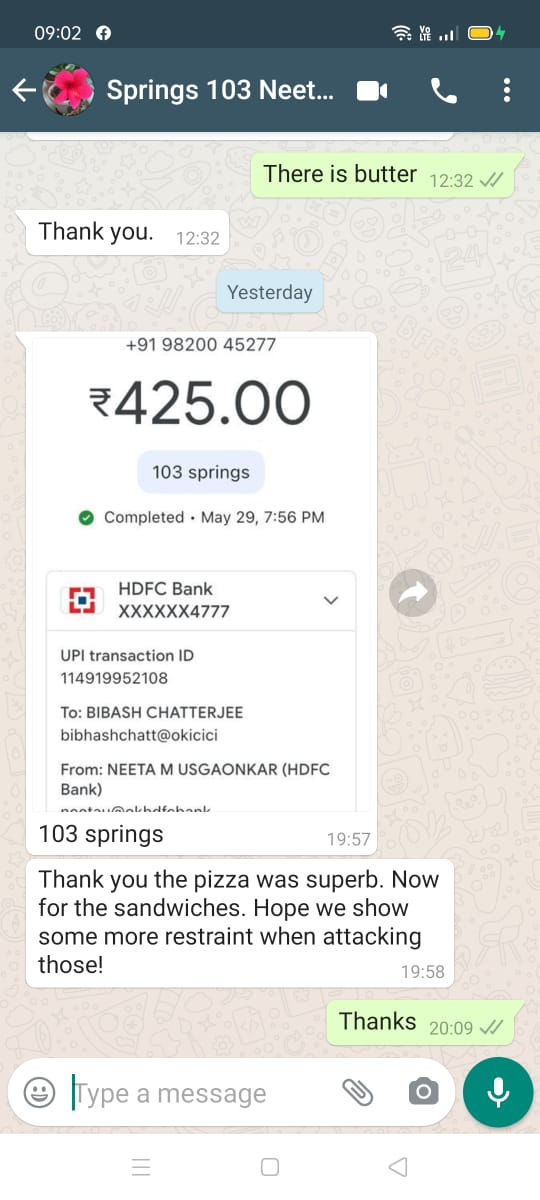This screenshot has height=1200, width=540.
Task: Open contact info for Springs 103 Neet...
Action: click(219, 90)
